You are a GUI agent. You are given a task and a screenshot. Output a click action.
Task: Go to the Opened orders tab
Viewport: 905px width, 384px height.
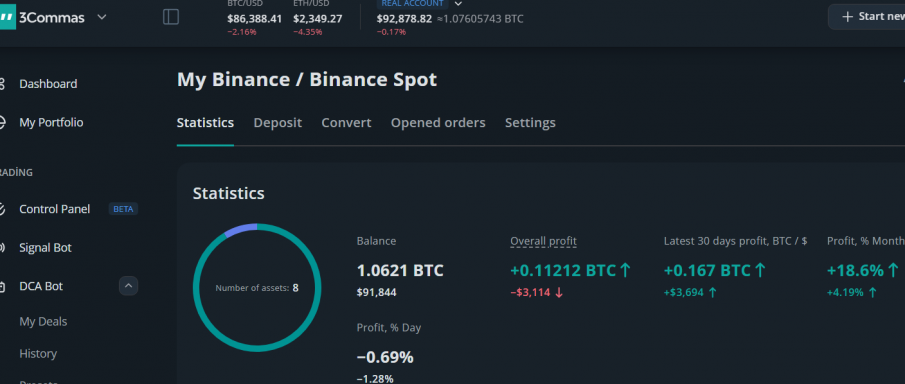438,122
